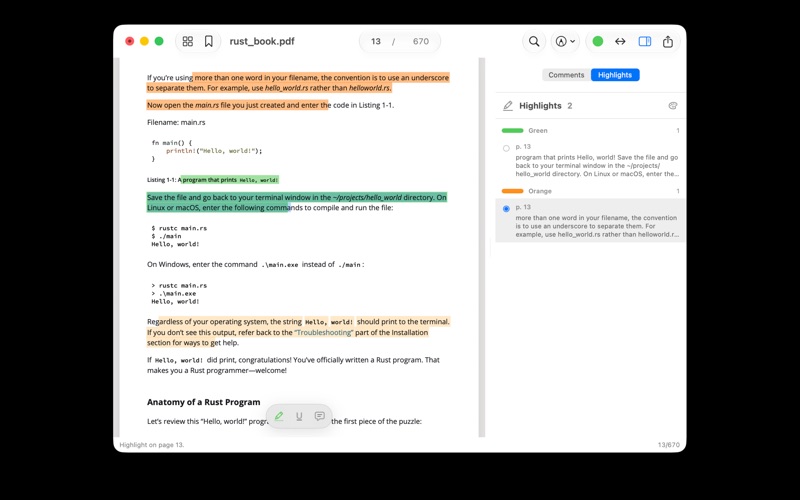Select radio button of green highlight entry
This screenshot has height=500, width=800.
tap(506, 148)
